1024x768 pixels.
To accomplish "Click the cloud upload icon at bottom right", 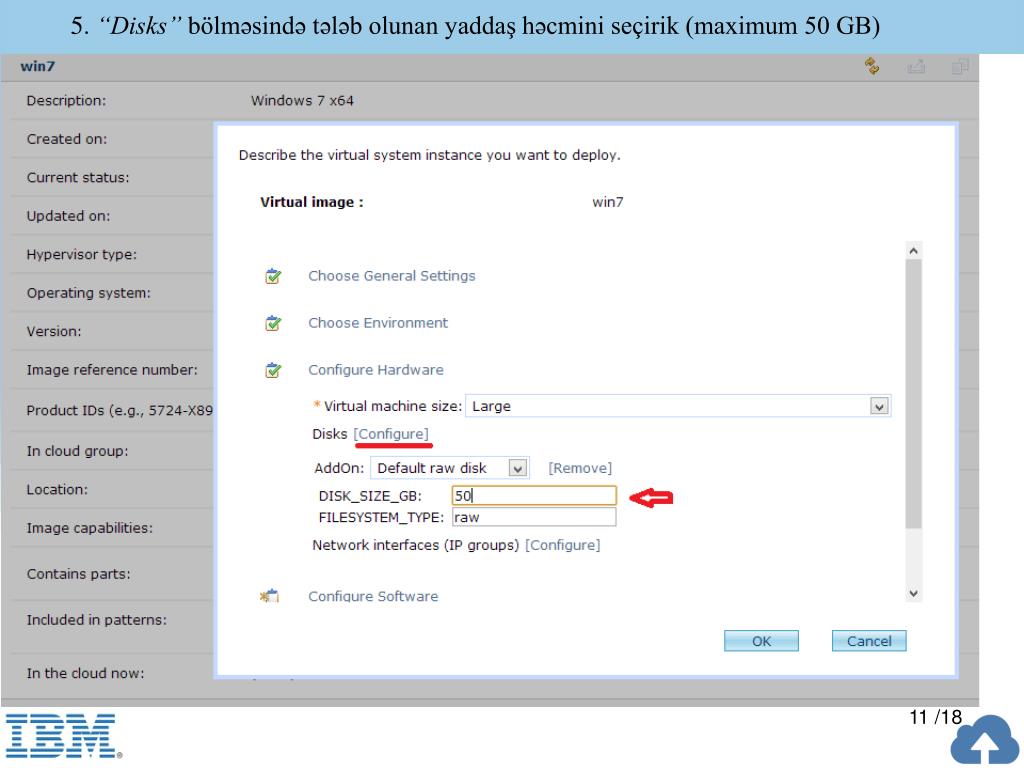I will point(985,741).
